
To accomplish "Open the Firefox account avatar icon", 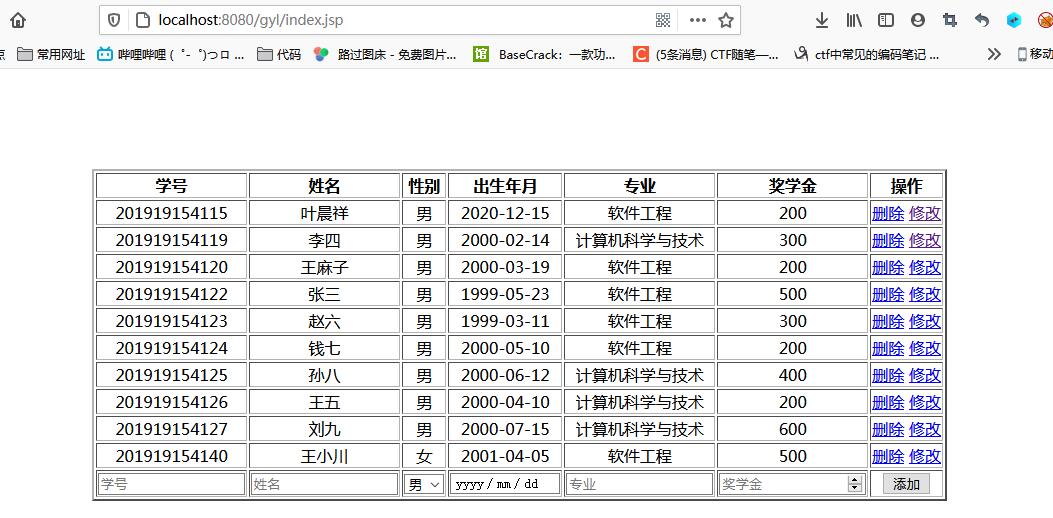I will coord(918,20).
